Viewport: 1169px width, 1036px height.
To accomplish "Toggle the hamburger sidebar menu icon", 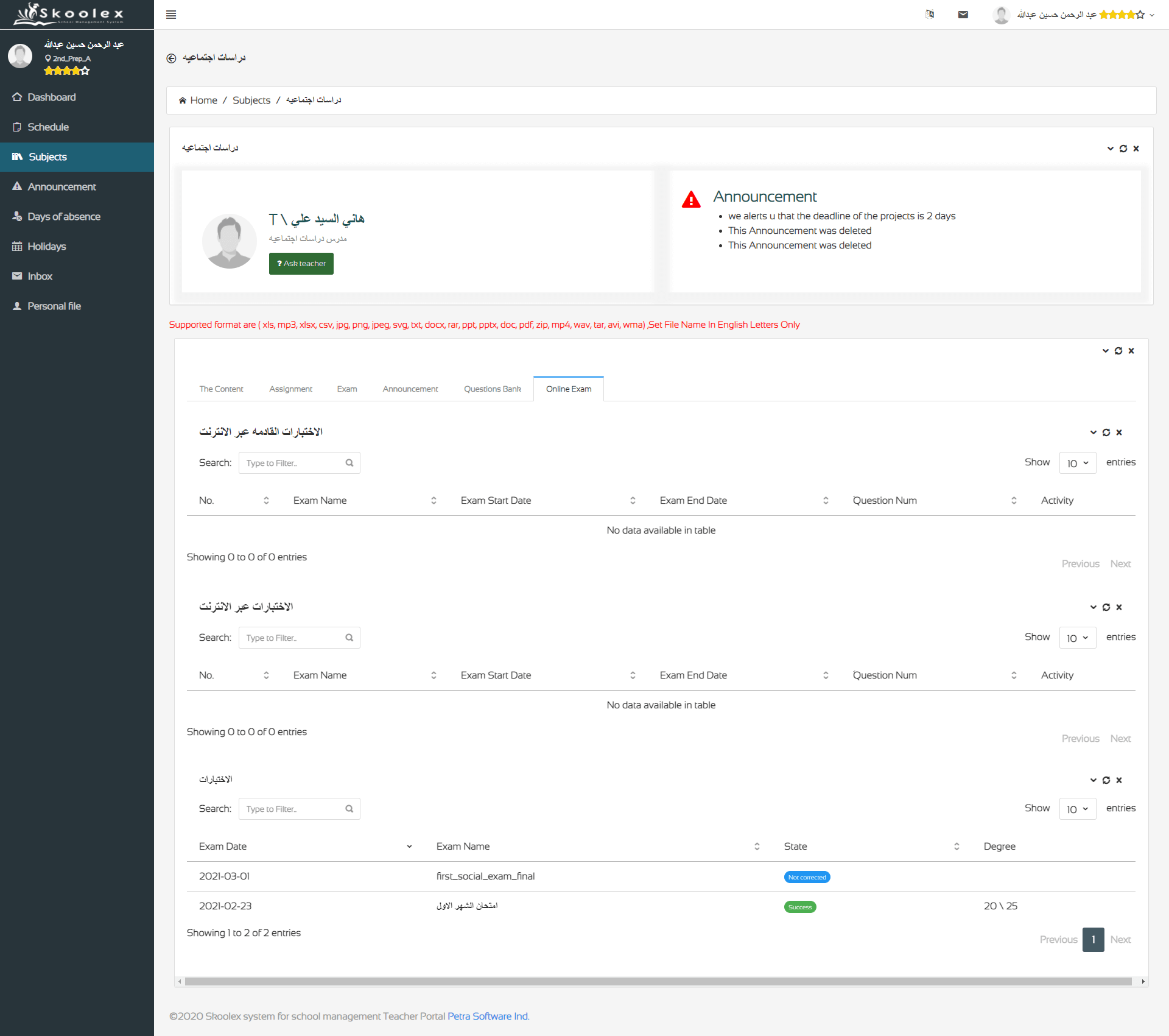I will coord(171,15).
